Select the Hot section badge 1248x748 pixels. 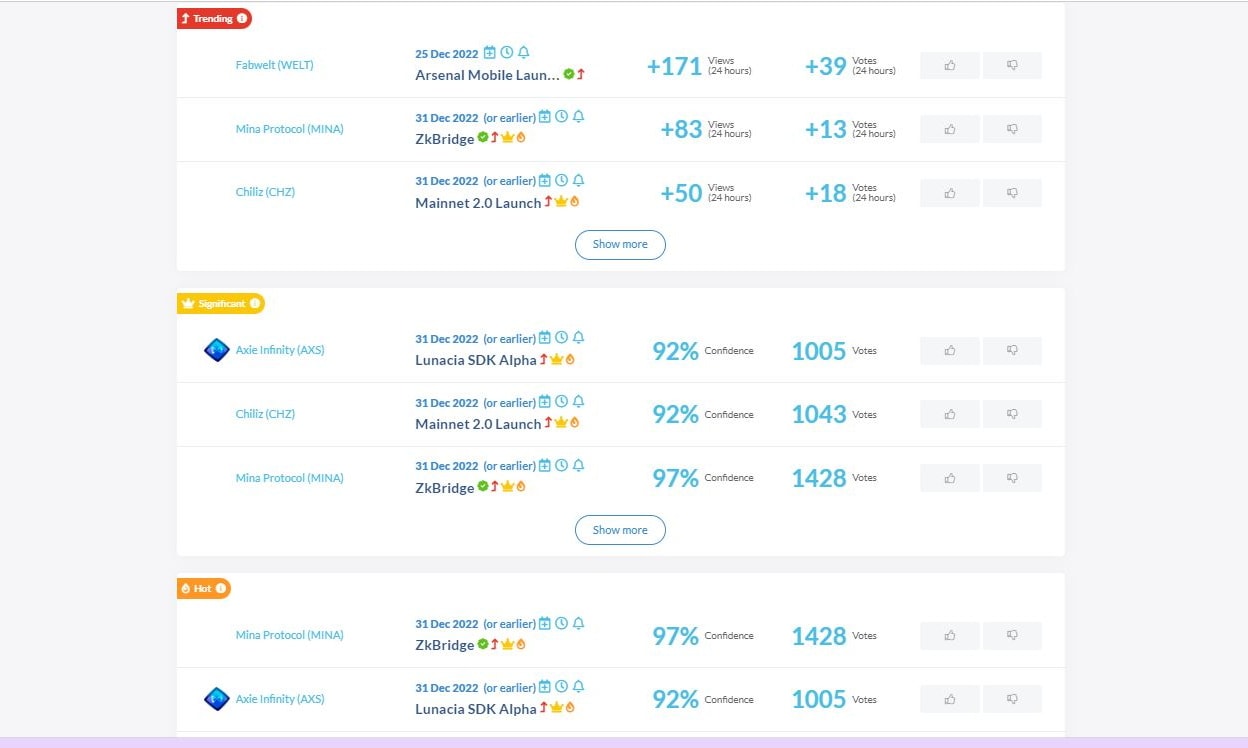coord(204,588)
